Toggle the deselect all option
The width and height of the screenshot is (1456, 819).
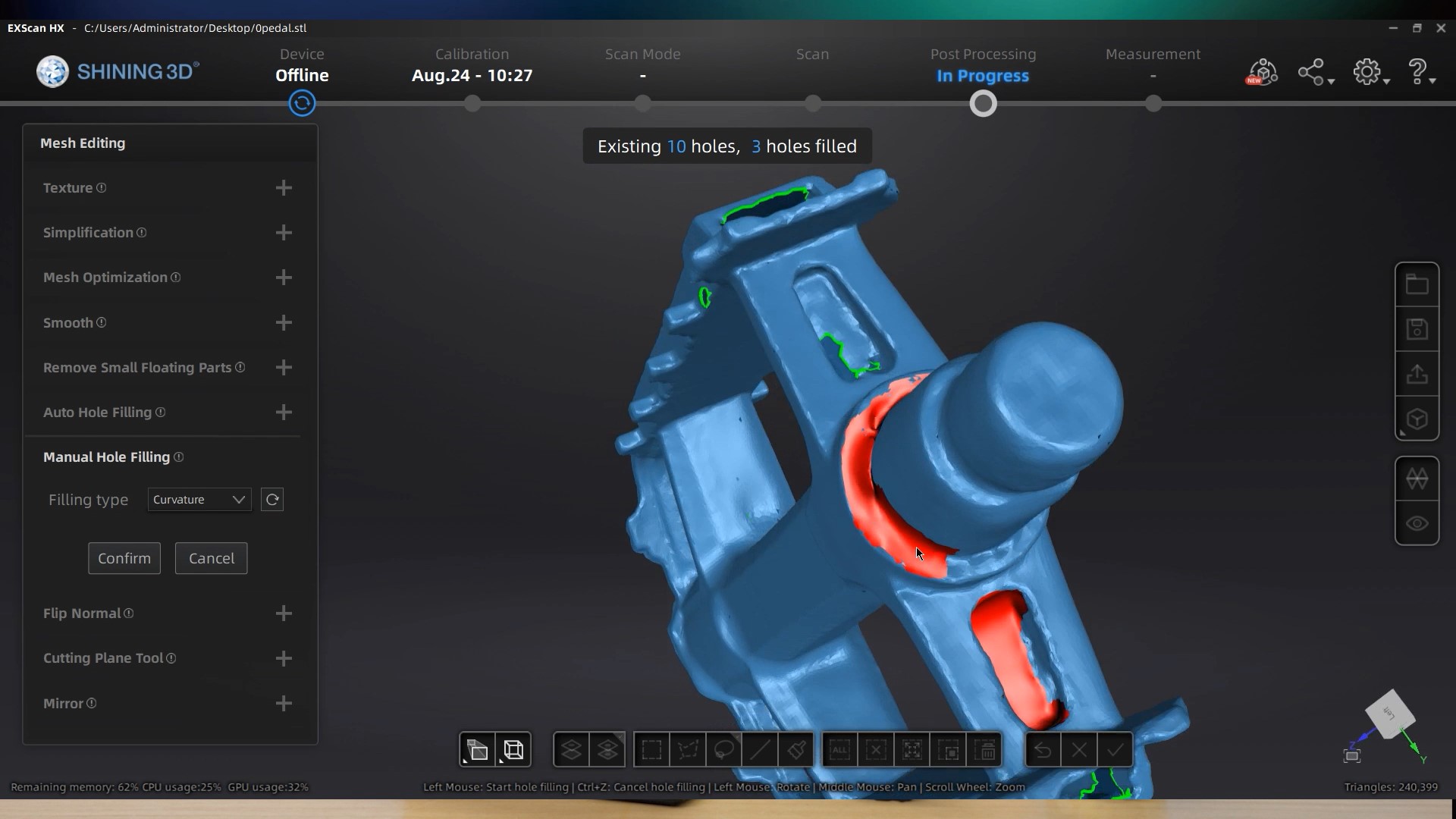[x=877, y=749]
